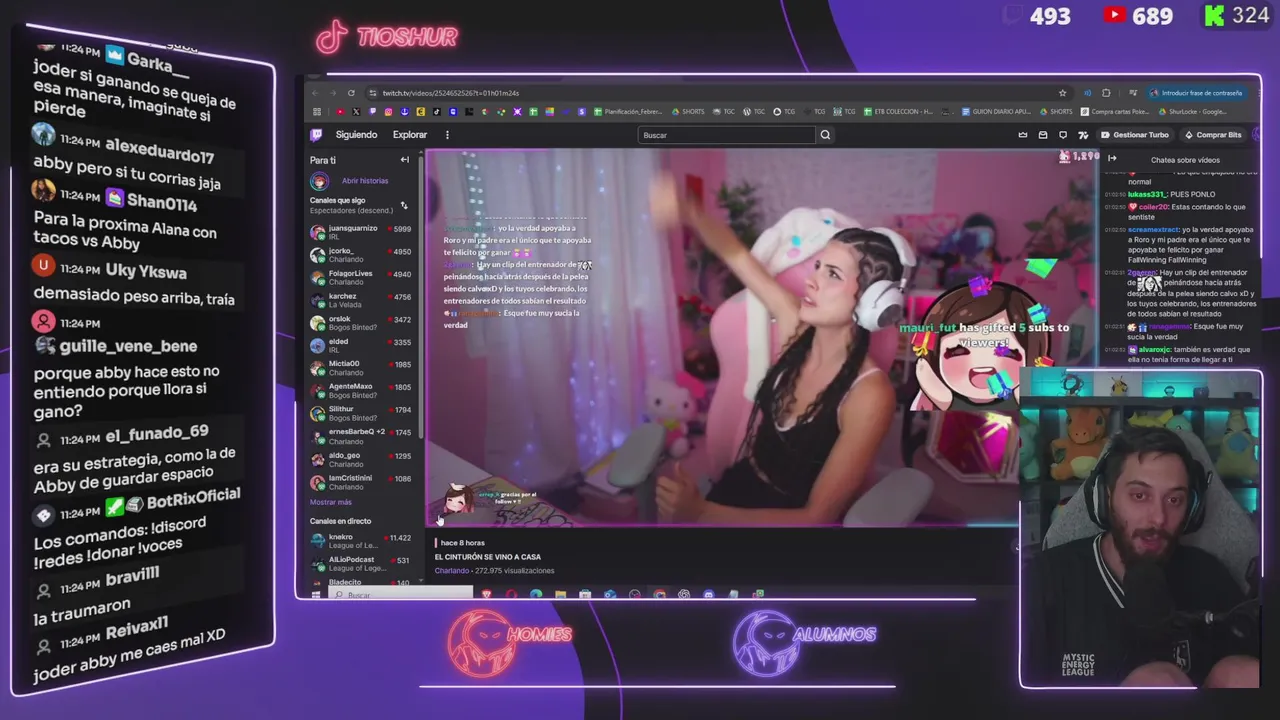The width and height of the screenshot is (1280, 720).
Task: Open FolagorLives channel in sidebar
Action: (361, 277)
